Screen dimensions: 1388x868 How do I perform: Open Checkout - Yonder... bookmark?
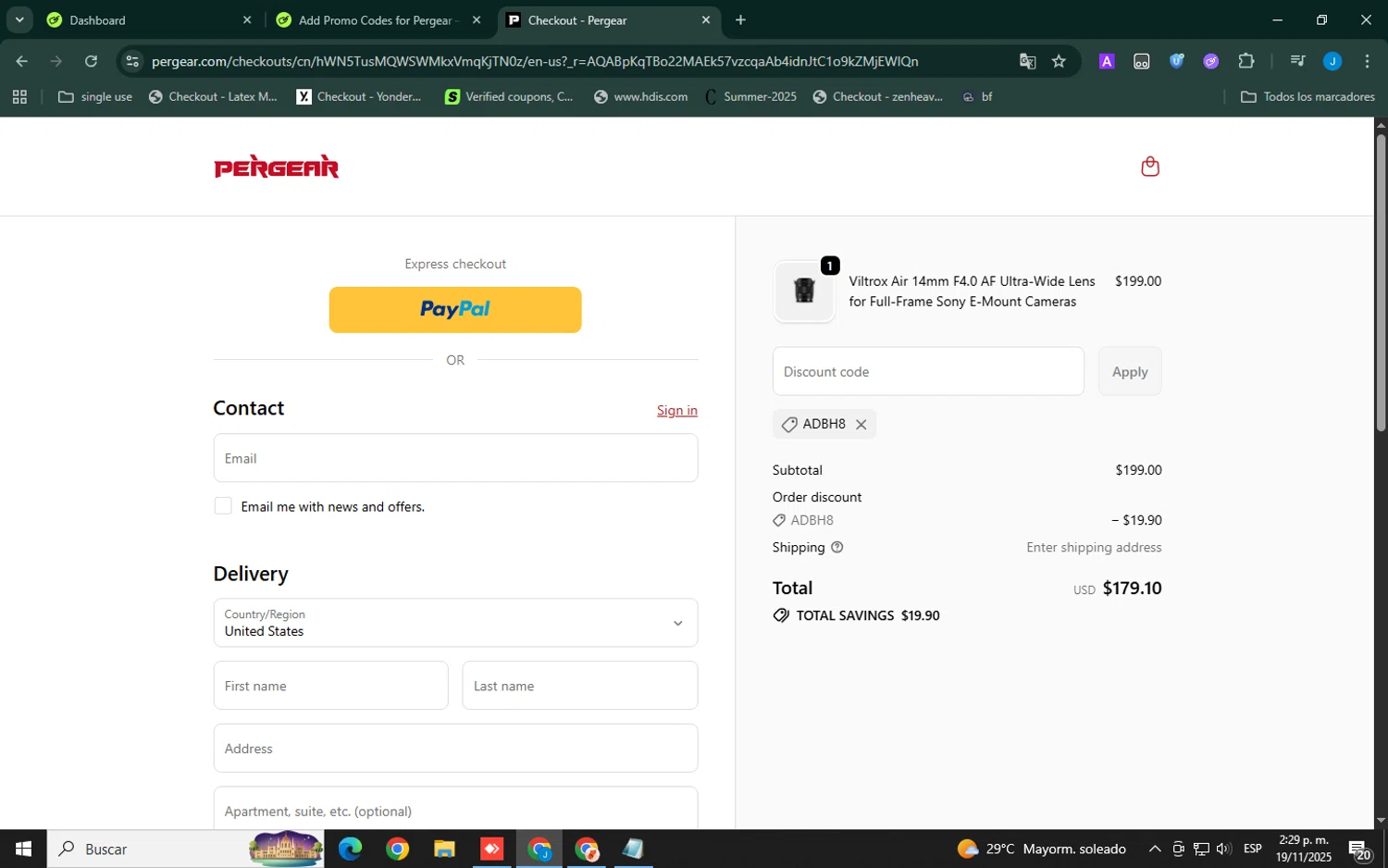tap(359, 97)
